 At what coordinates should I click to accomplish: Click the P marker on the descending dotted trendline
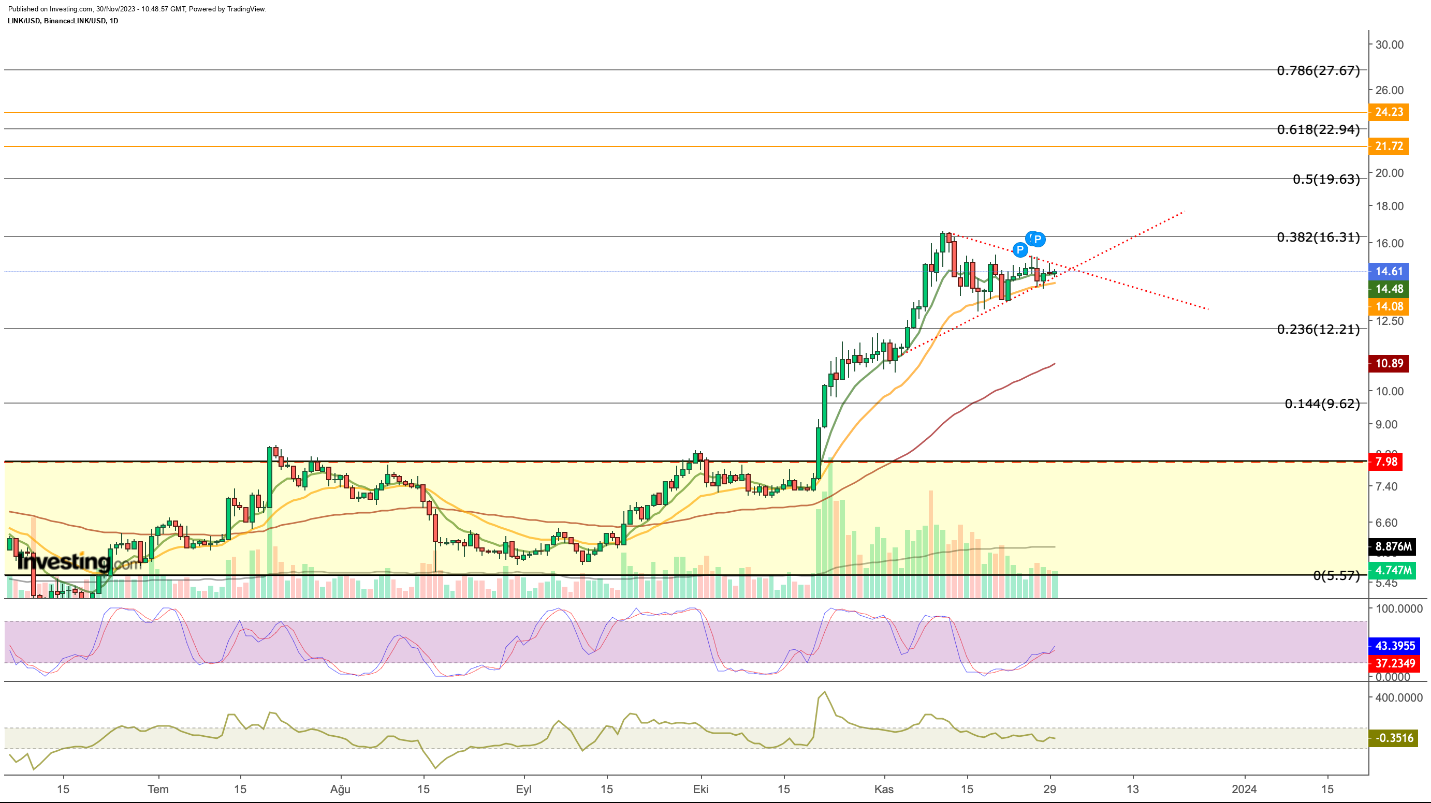point(1020,249)
